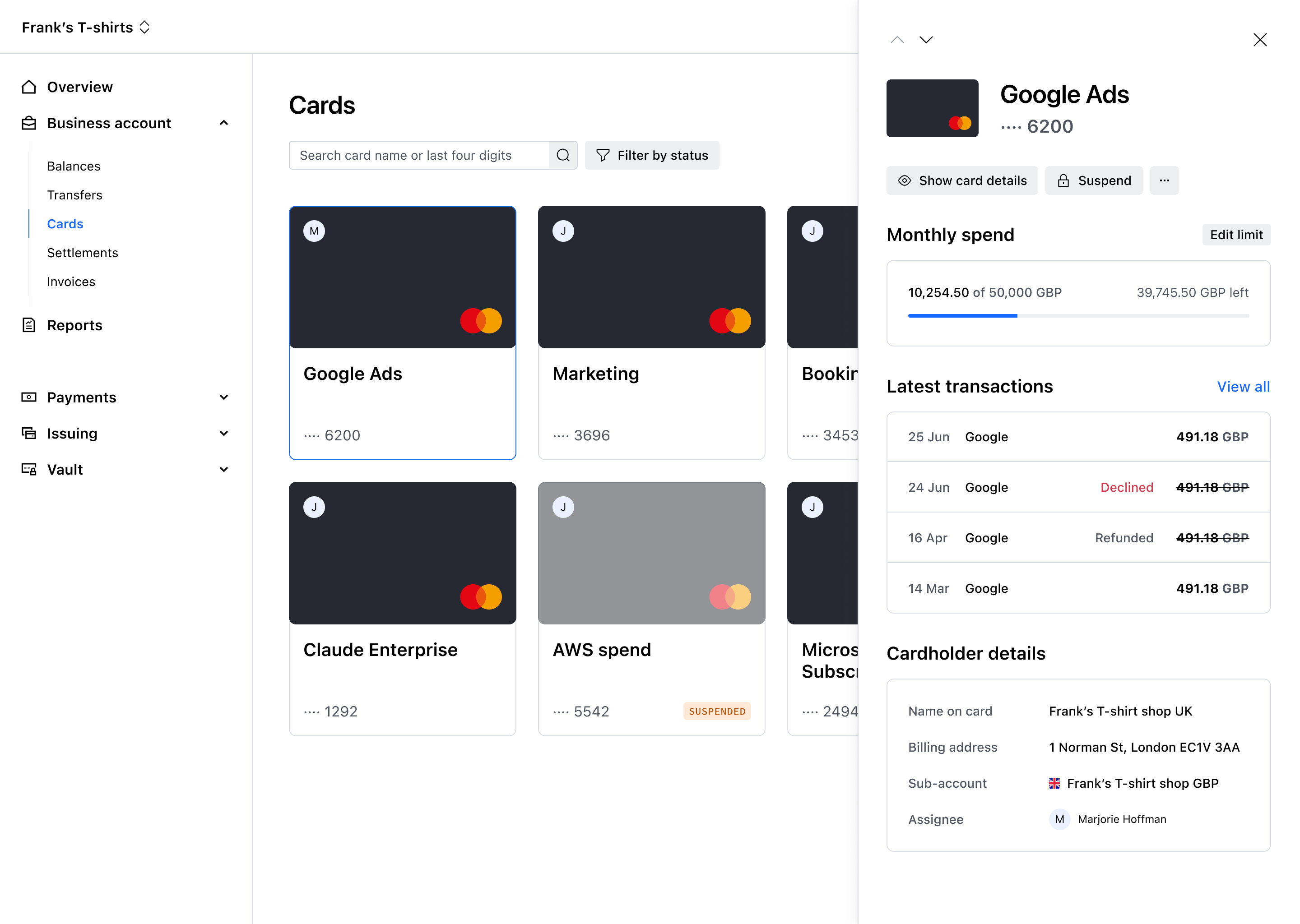The image size is (1300, 924).
Task: Close the Google Ads detail panel
Action: coord(1259,40)
